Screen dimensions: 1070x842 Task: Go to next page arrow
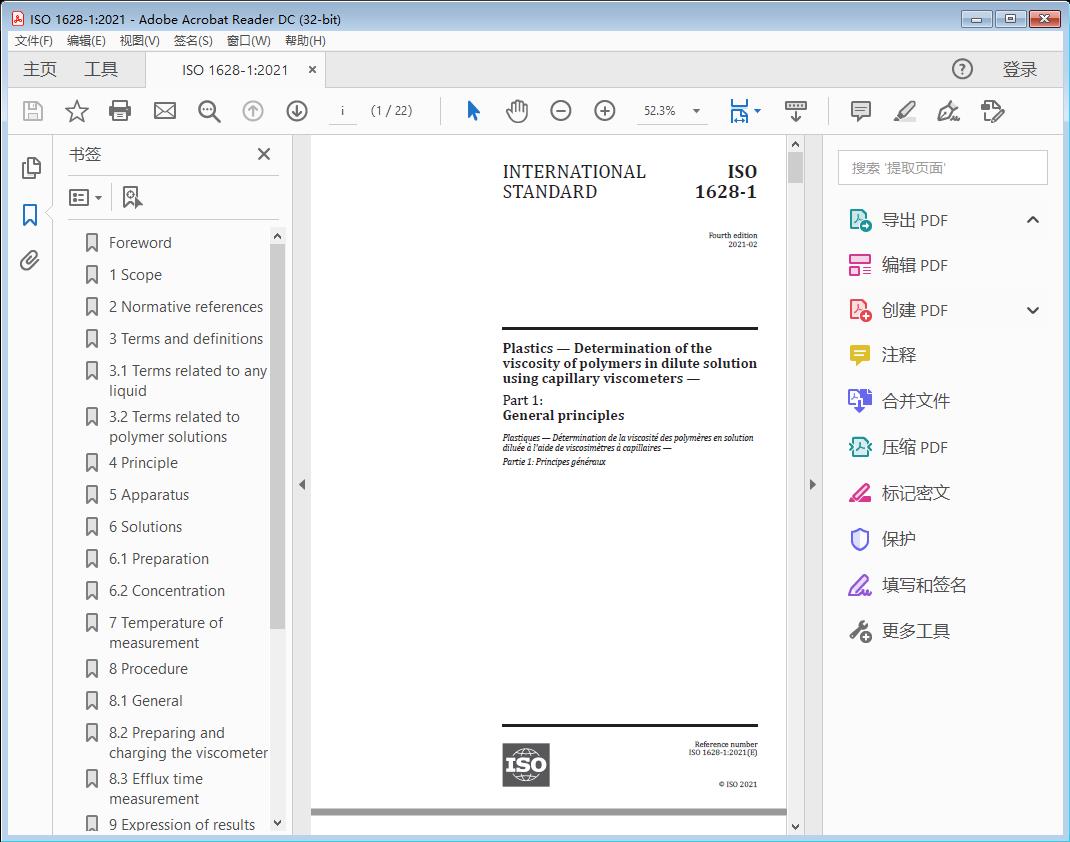[x=296, y=111]
